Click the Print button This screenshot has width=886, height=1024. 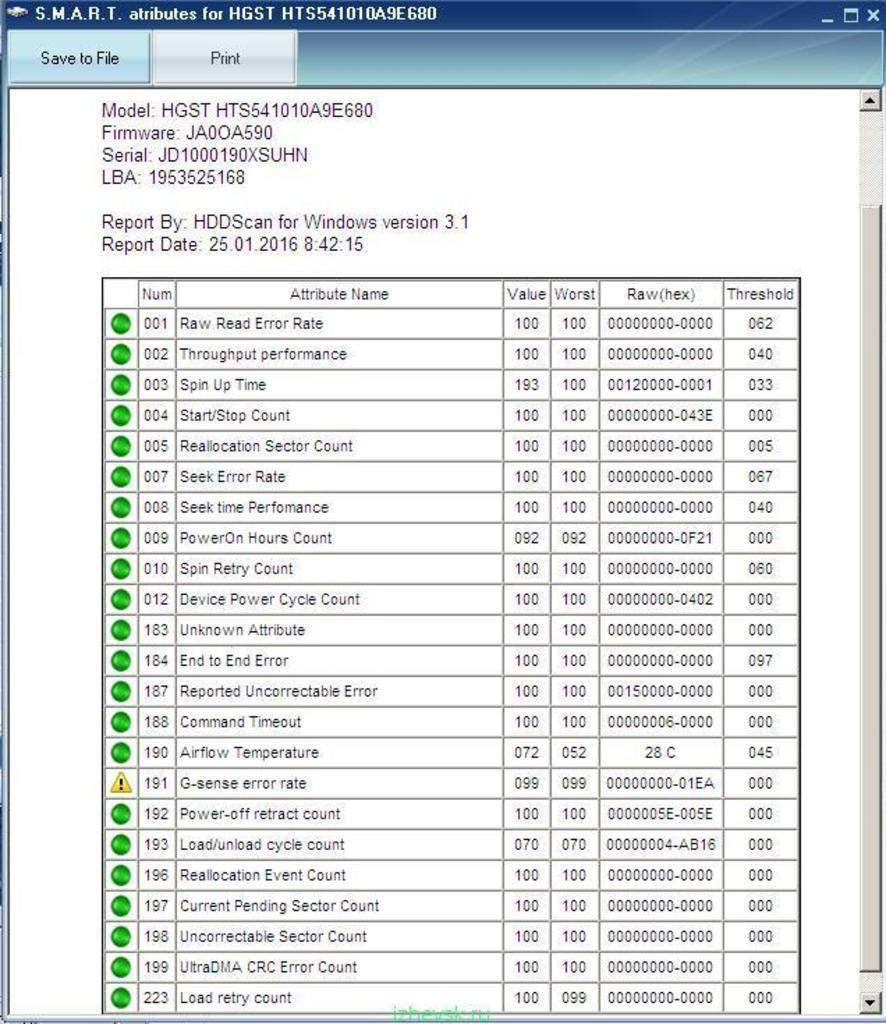point(225,58)
